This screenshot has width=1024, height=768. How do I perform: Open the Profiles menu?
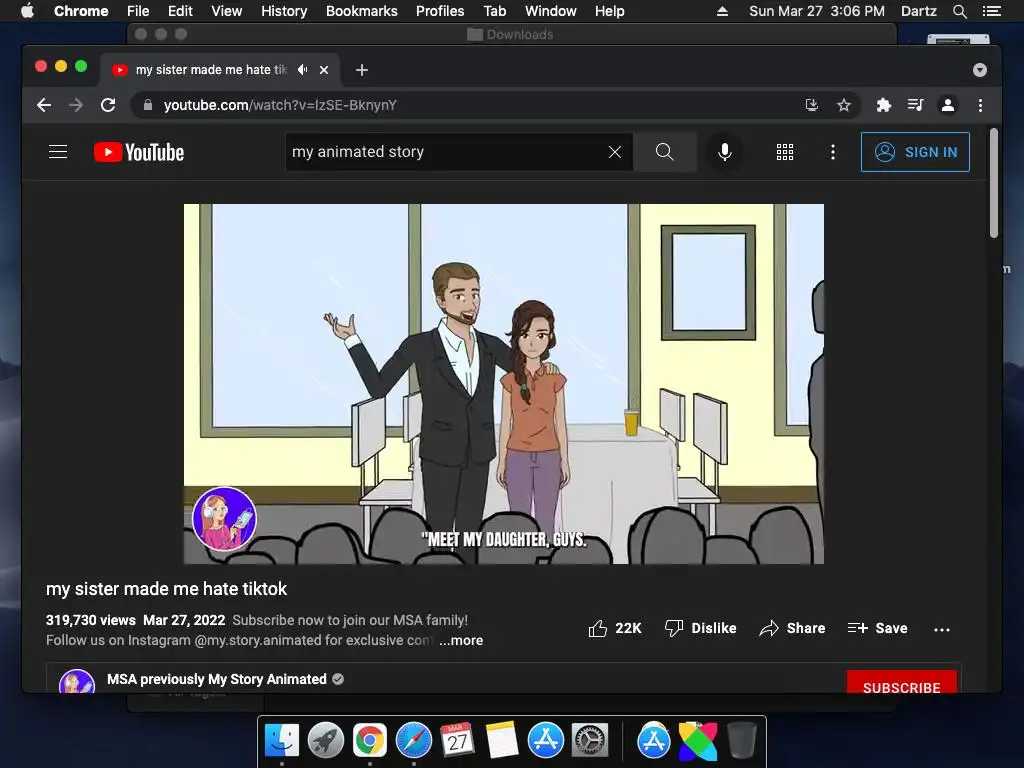point(440,11)
